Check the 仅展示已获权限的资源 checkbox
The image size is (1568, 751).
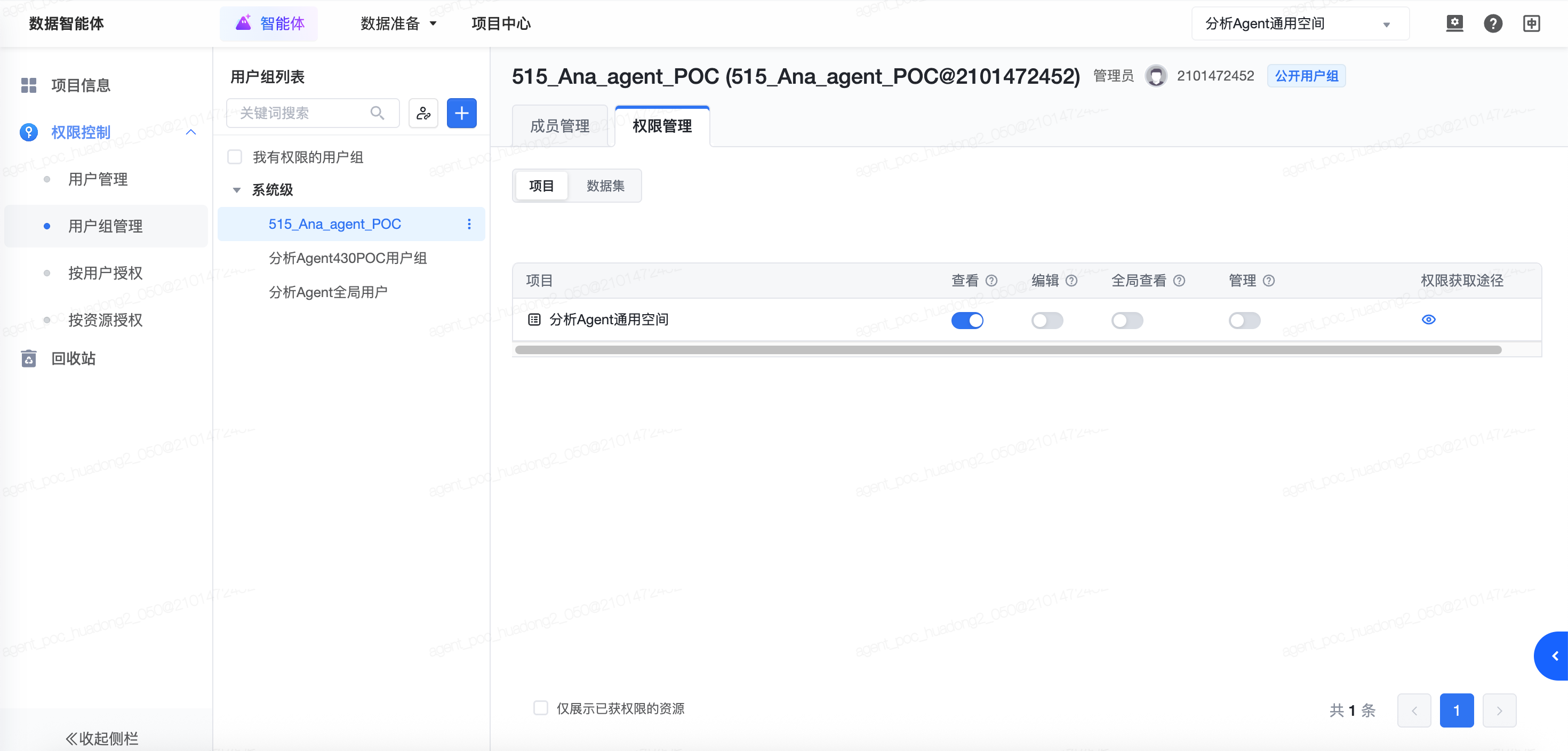tap(540, 708)
